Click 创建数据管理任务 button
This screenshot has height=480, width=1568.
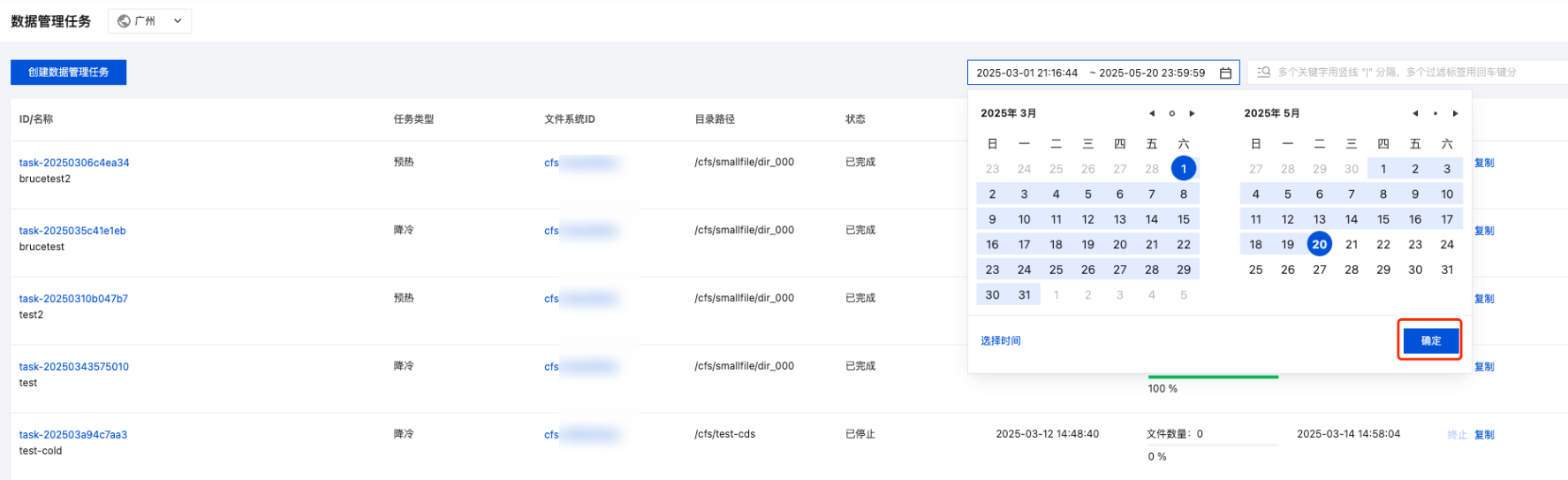68,72
